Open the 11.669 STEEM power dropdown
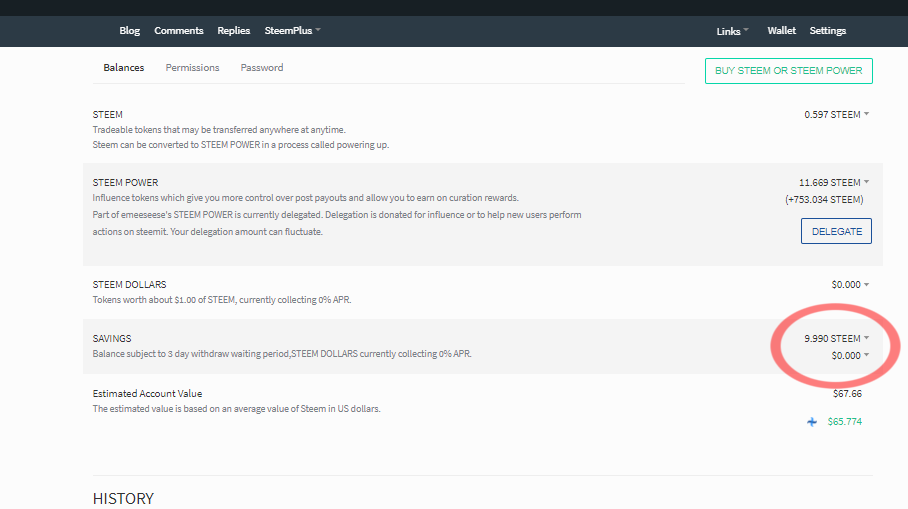 (834, 183)
